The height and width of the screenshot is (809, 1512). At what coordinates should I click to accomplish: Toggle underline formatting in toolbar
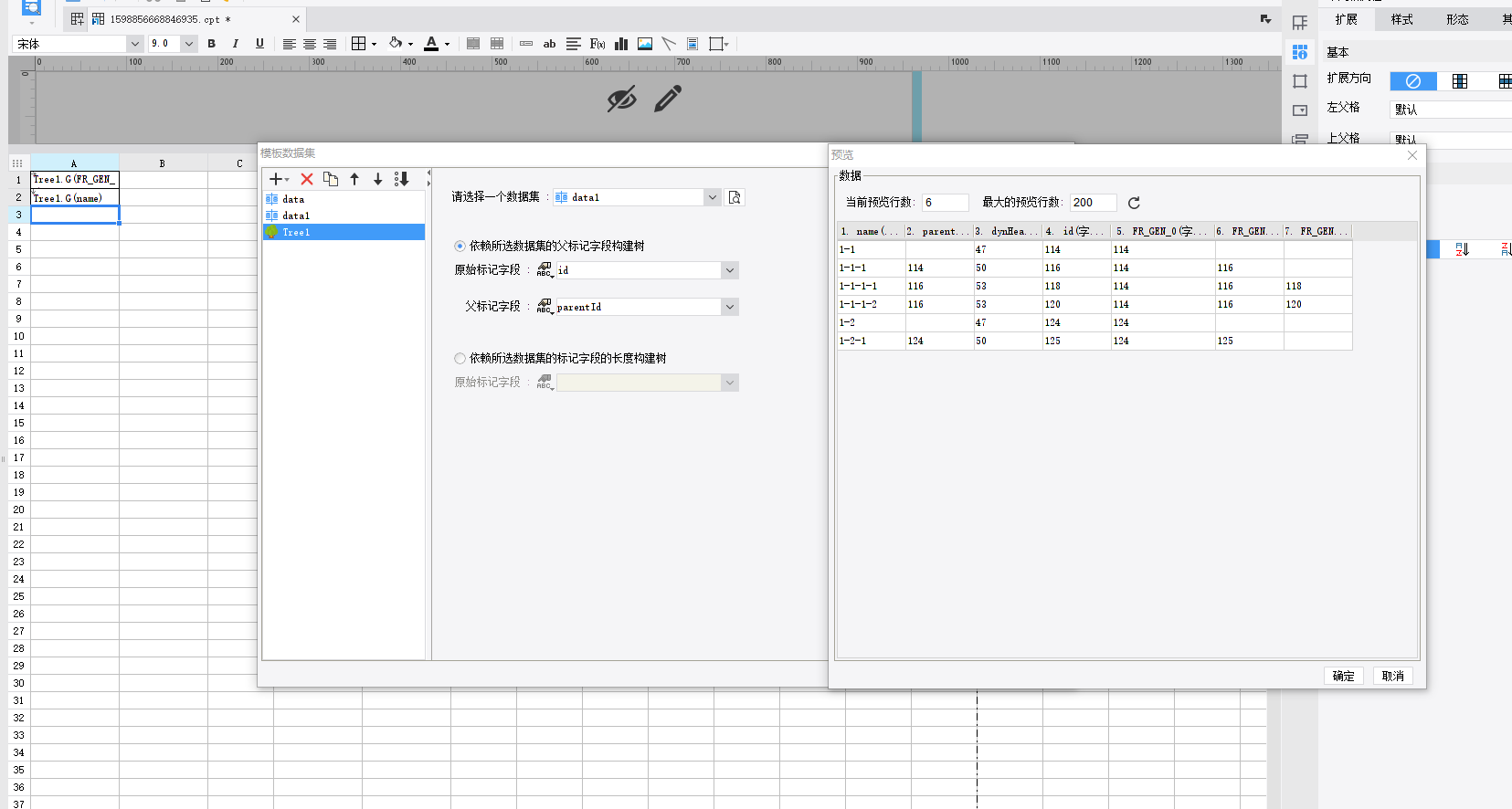pos(259,44)
